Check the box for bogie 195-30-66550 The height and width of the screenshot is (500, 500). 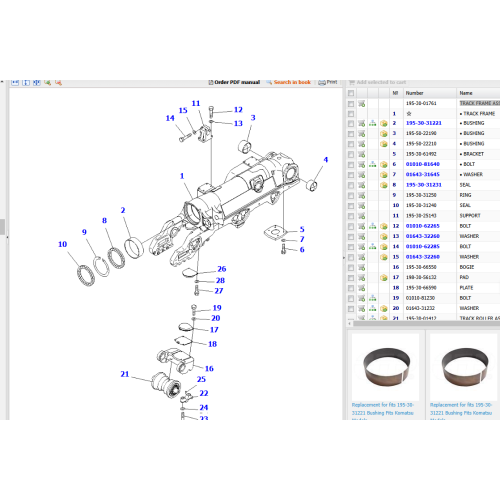351,268
